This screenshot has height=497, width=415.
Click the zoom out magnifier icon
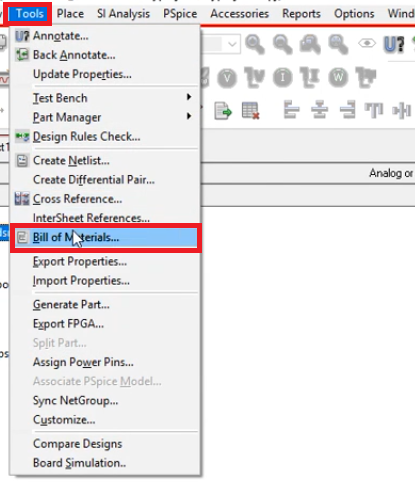pyautogui.click(x=283, y=44)
